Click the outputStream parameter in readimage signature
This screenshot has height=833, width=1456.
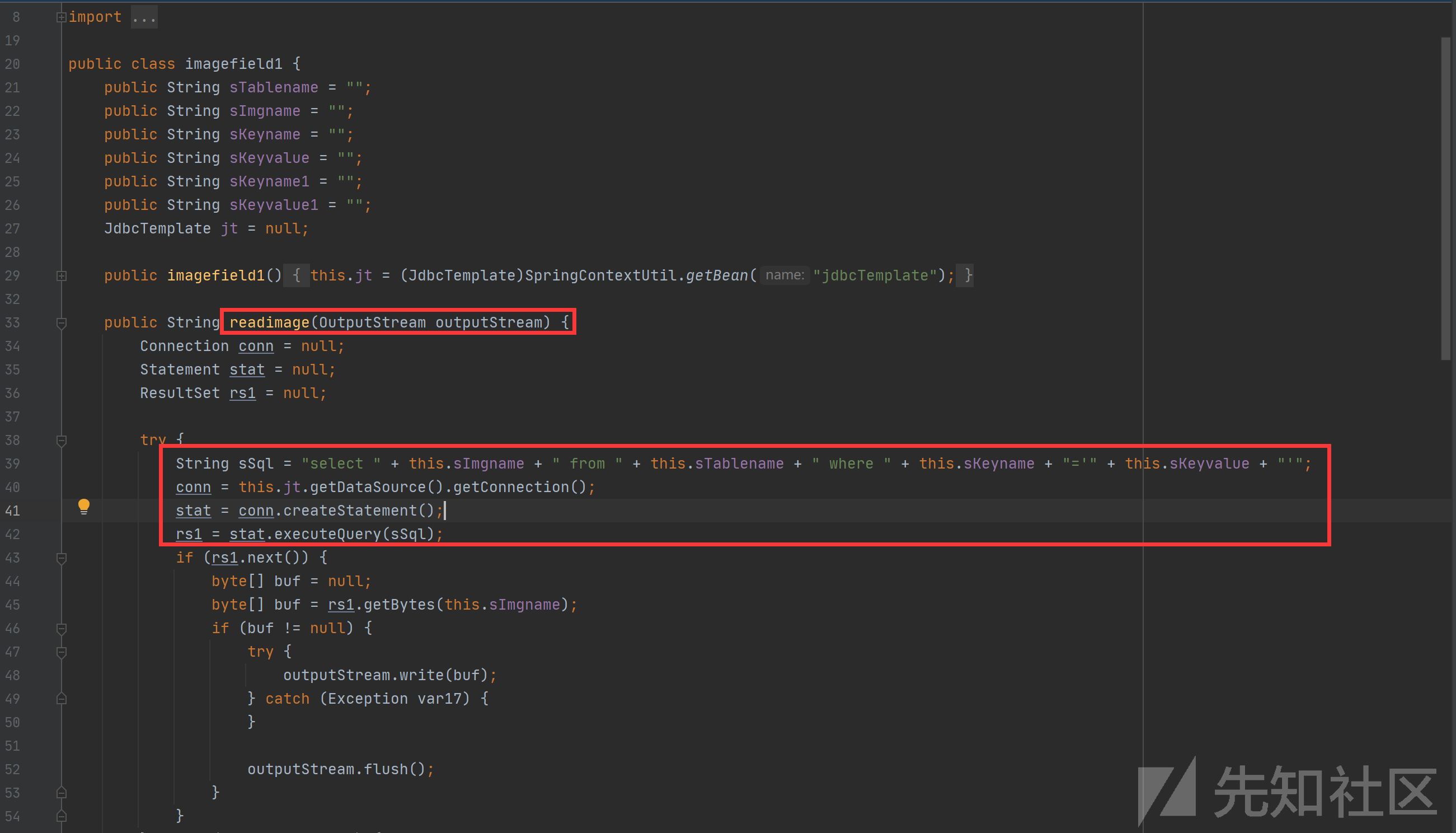tap(489, 322)
